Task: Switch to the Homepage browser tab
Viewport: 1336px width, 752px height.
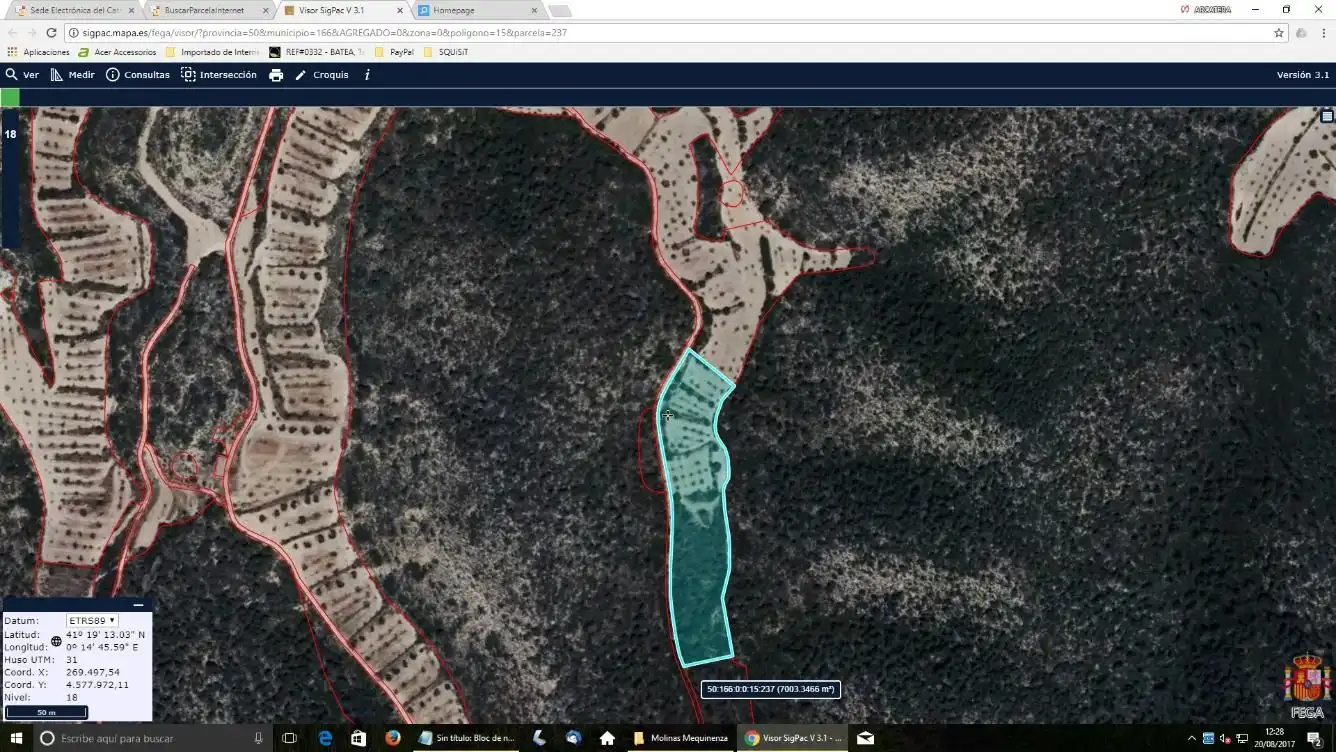Action: pos(477,10)
